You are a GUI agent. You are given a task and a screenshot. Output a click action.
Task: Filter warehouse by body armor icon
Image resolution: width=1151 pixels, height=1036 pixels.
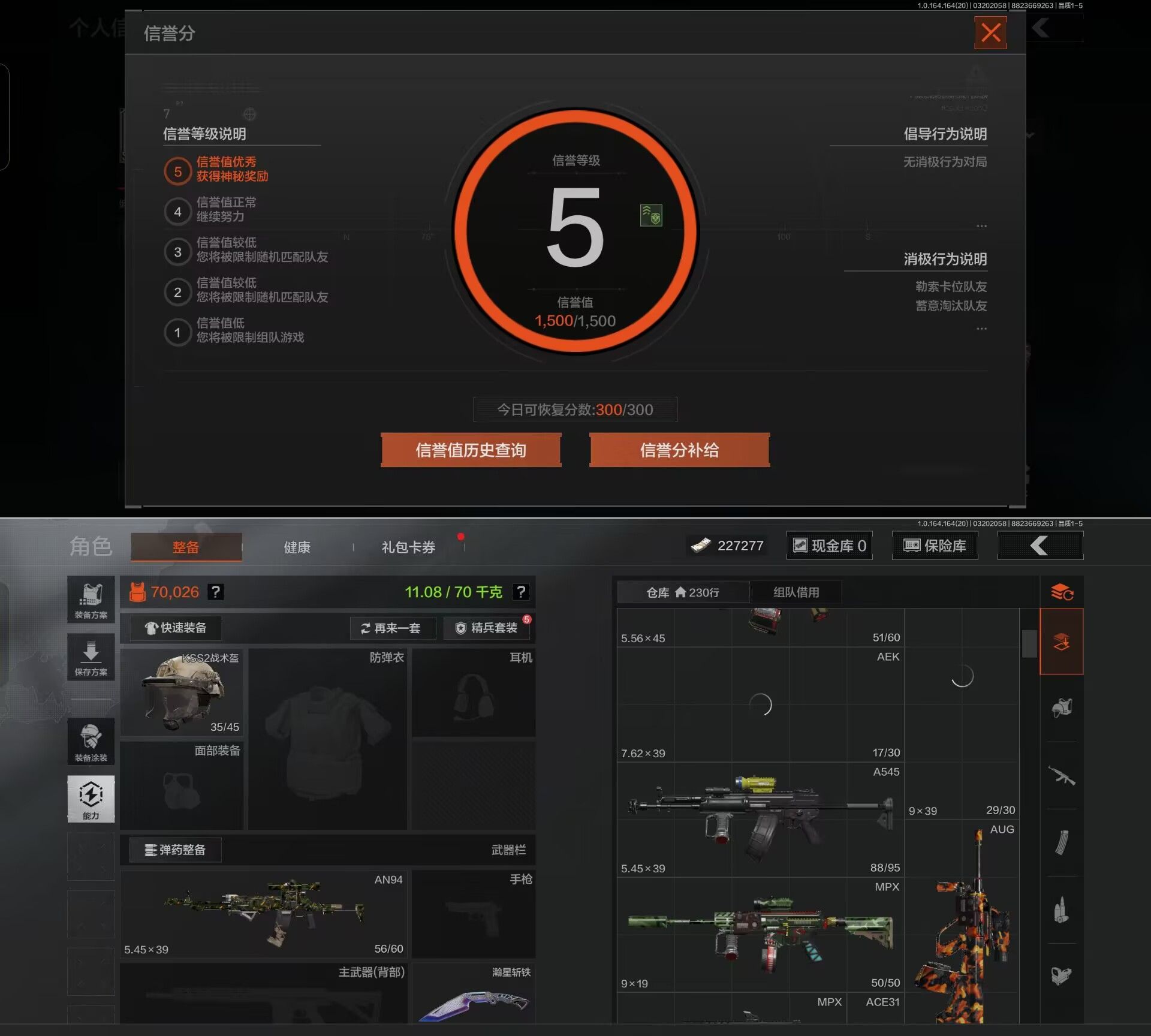pos(1061,707)
